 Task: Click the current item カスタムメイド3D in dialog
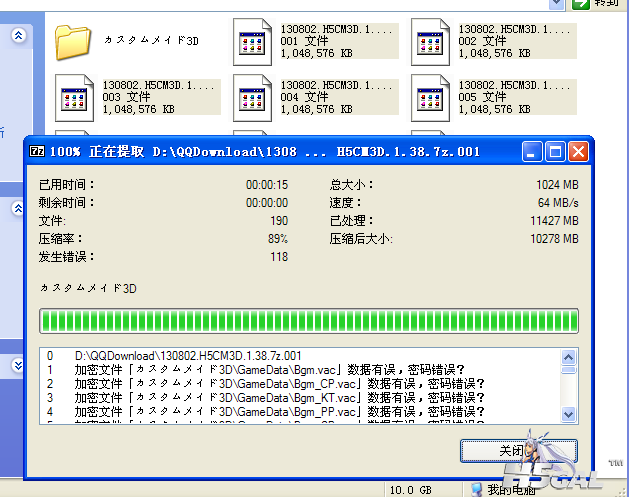(88, 288)
